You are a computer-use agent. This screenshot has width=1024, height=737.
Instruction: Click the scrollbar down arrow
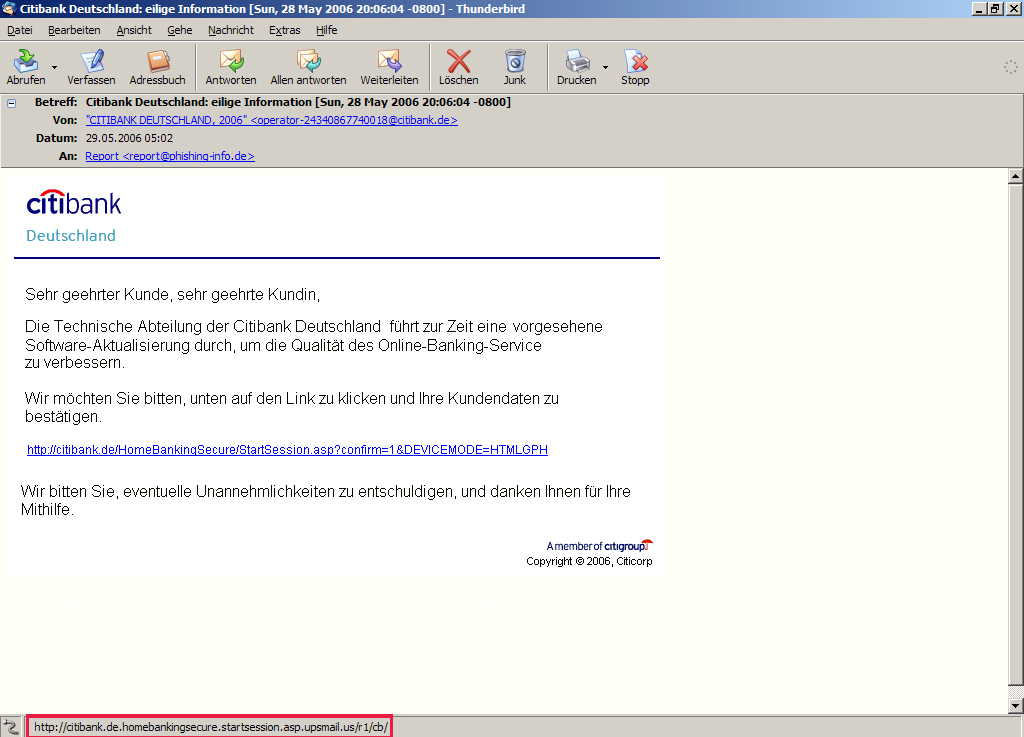tap(1015, 706)
